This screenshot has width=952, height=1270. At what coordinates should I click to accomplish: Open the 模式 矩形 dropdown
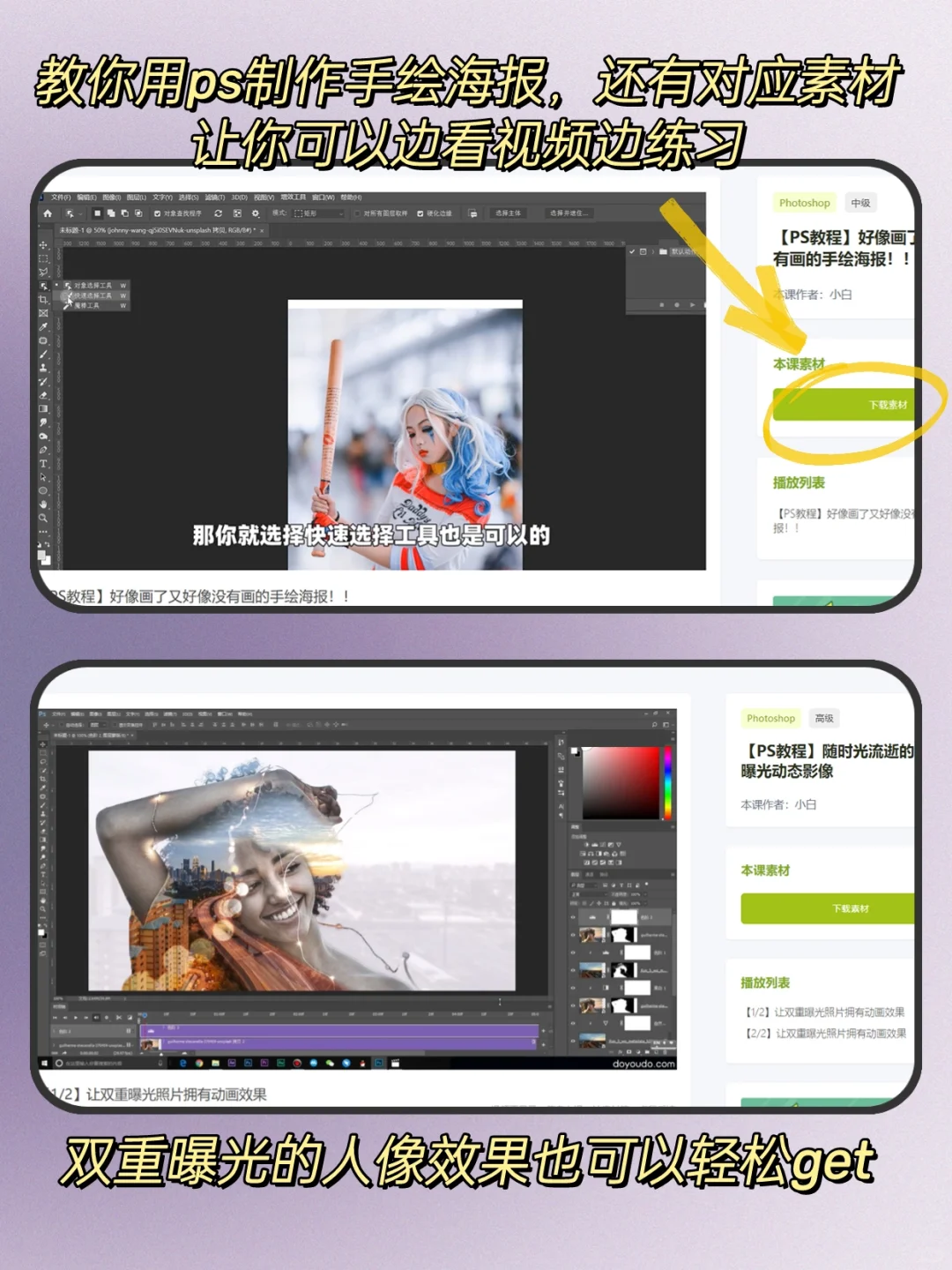pyautogui.click(x=319, y=213)
